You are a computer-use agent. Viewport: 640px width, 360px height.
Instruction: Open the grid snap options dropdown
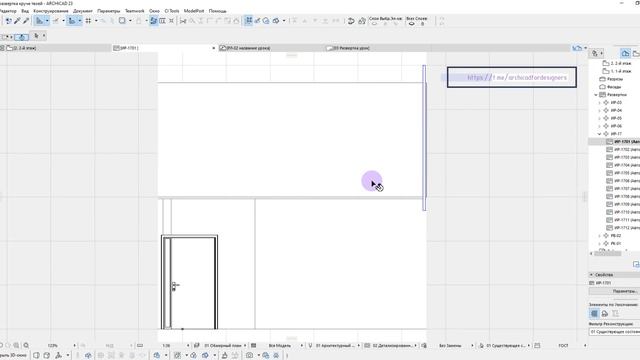tap(96, 20)
